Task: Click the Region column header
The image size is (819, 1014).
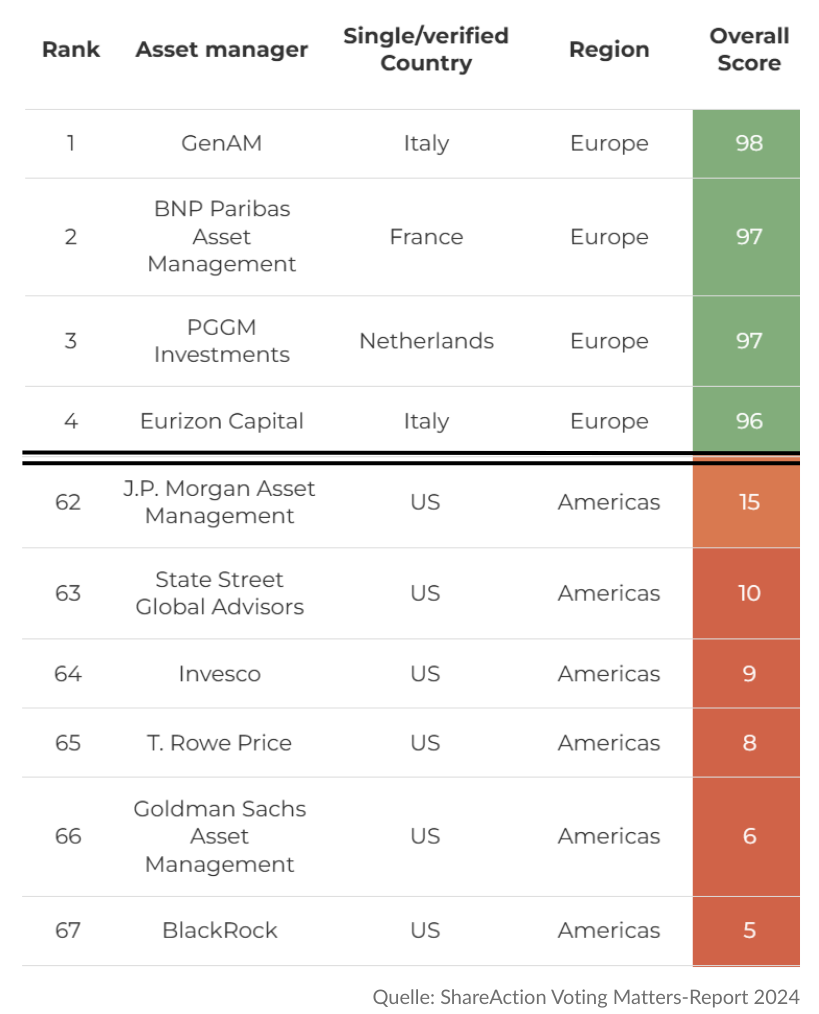Action: [609, 50]
